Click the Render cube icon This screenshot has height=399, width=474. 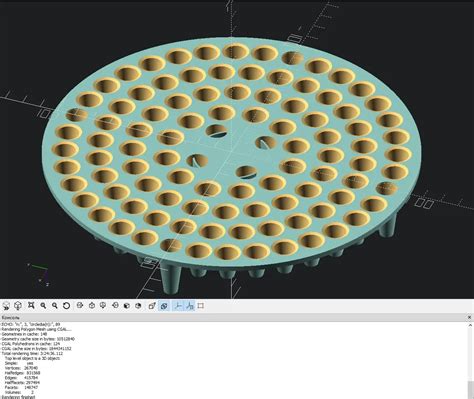coord(18,305)
